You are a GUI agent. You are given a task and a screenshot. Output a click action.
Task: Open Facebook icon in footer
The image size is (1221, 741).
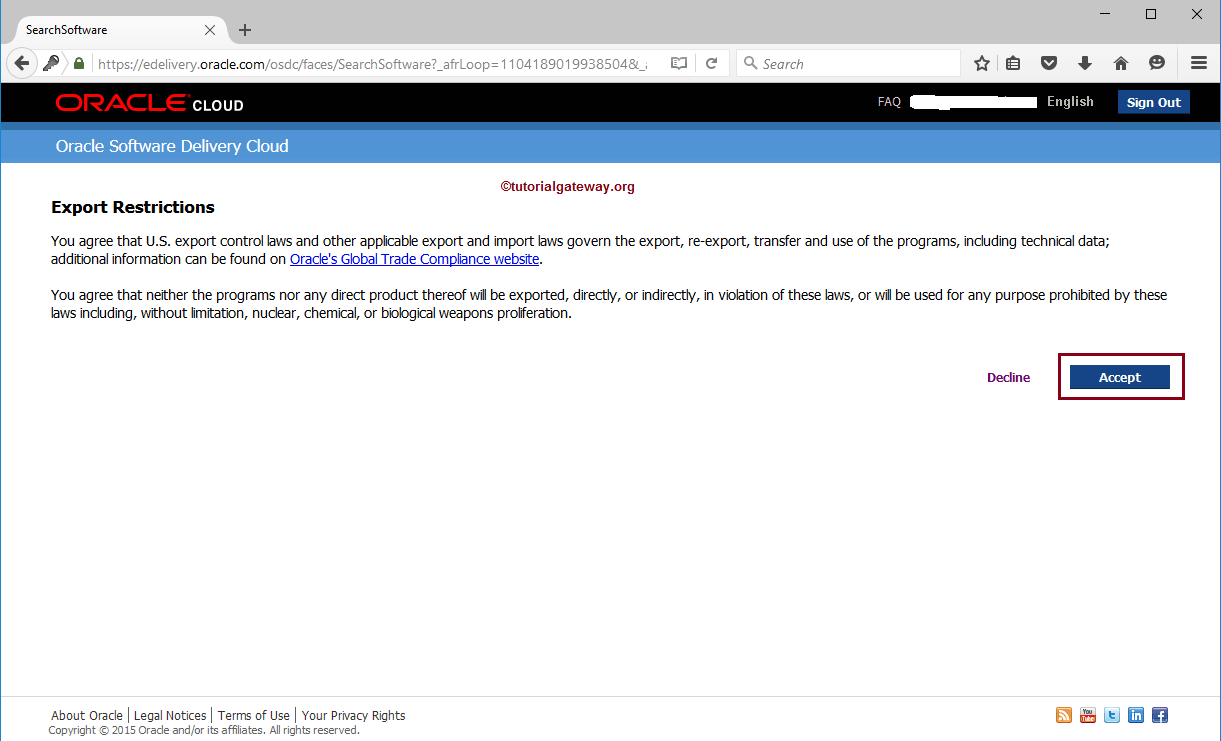1160,715
